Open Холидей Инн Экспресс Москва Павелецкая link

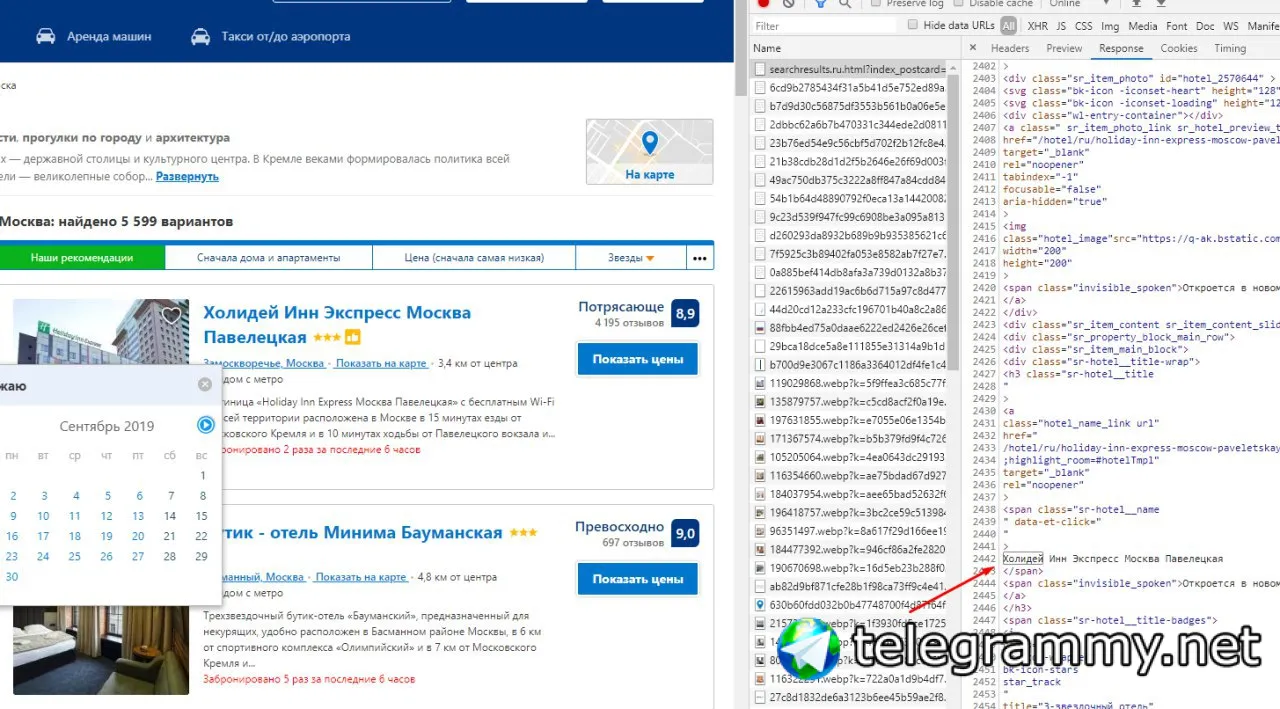point(337,324)
